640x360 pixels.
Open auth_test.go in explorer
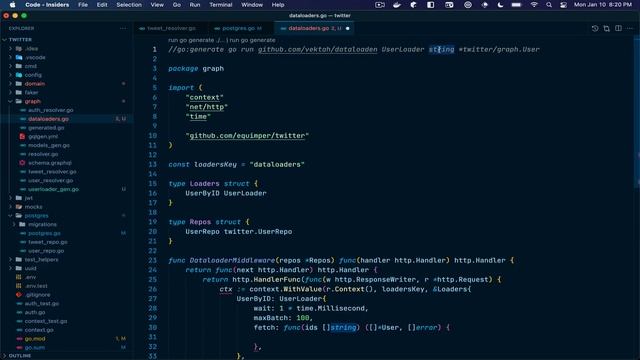pos(42,304)
